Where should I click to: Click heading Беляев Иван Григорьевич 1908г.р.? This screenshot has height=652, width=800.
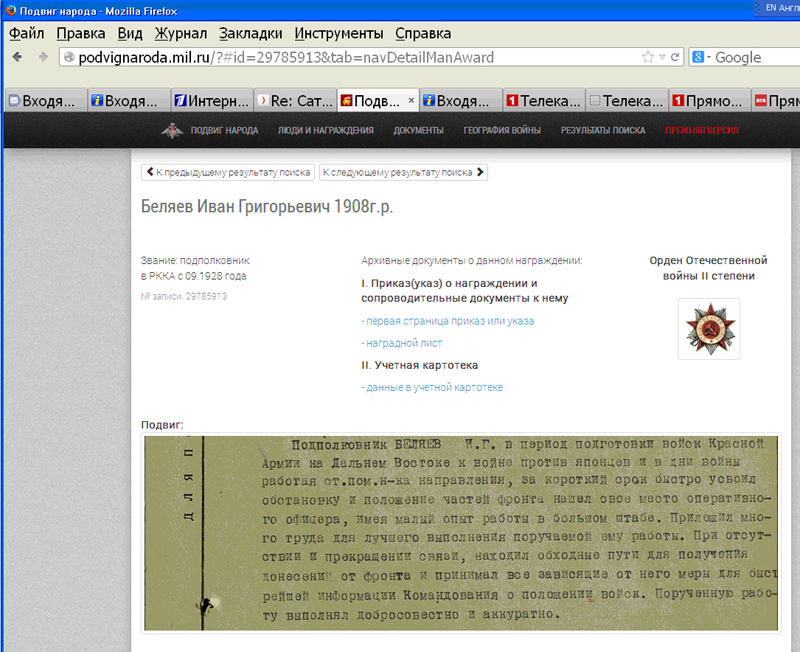point(267,207)
